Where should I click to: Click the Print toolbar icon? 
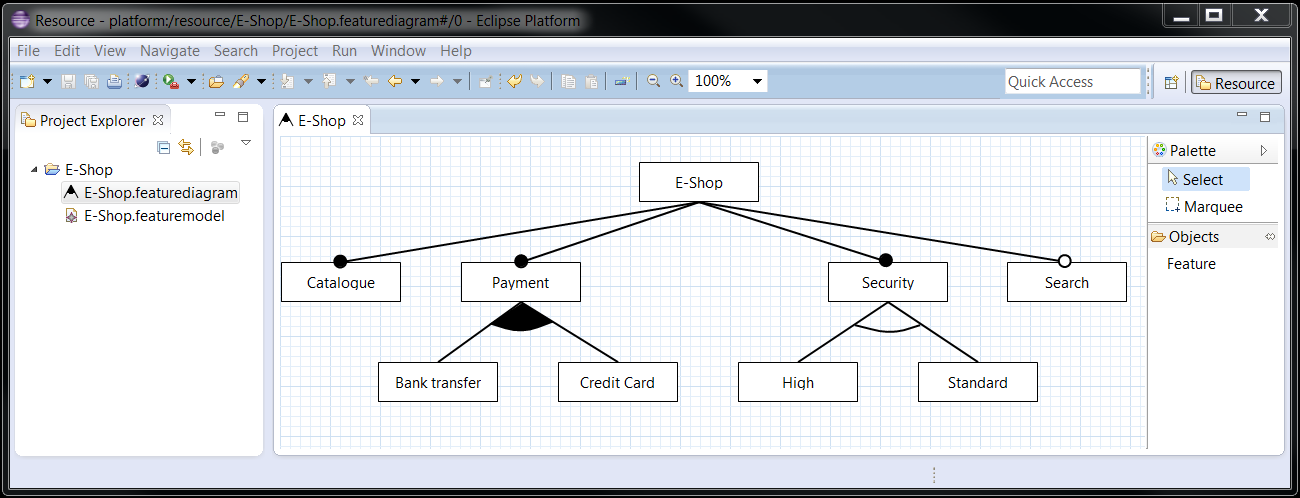[114, 82]
